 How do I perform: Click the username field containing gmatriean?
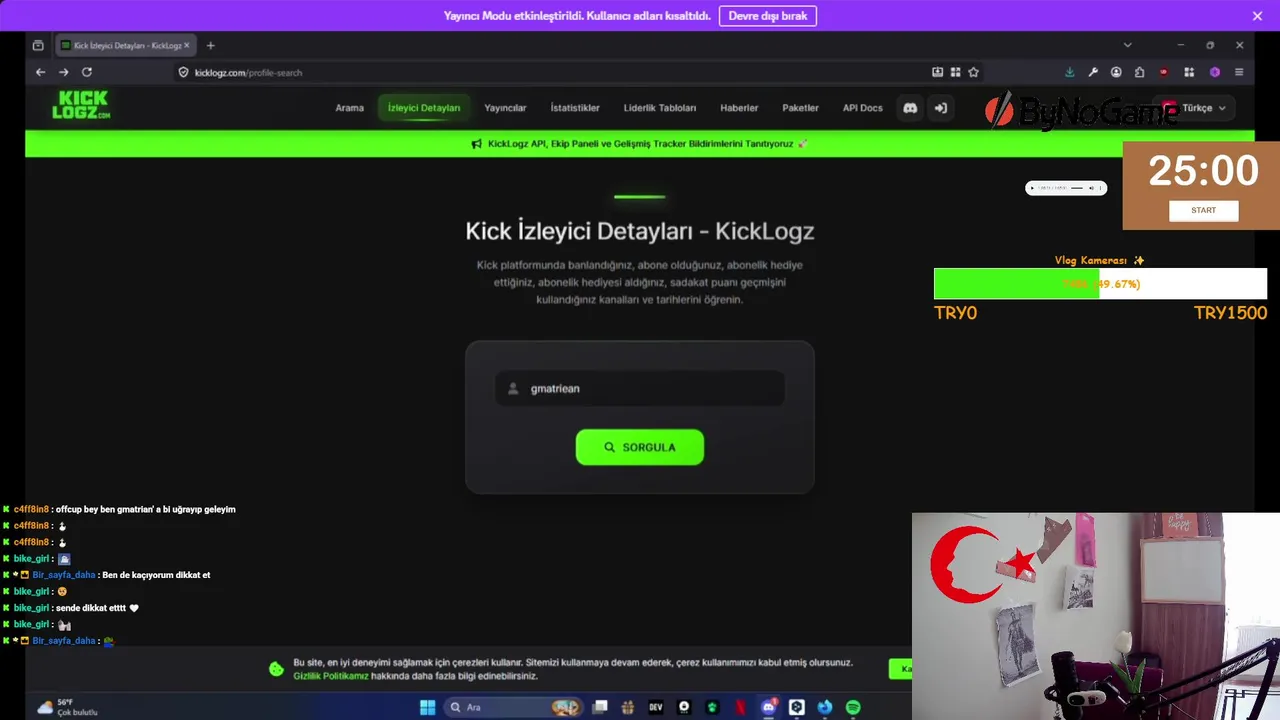point(640,388)
